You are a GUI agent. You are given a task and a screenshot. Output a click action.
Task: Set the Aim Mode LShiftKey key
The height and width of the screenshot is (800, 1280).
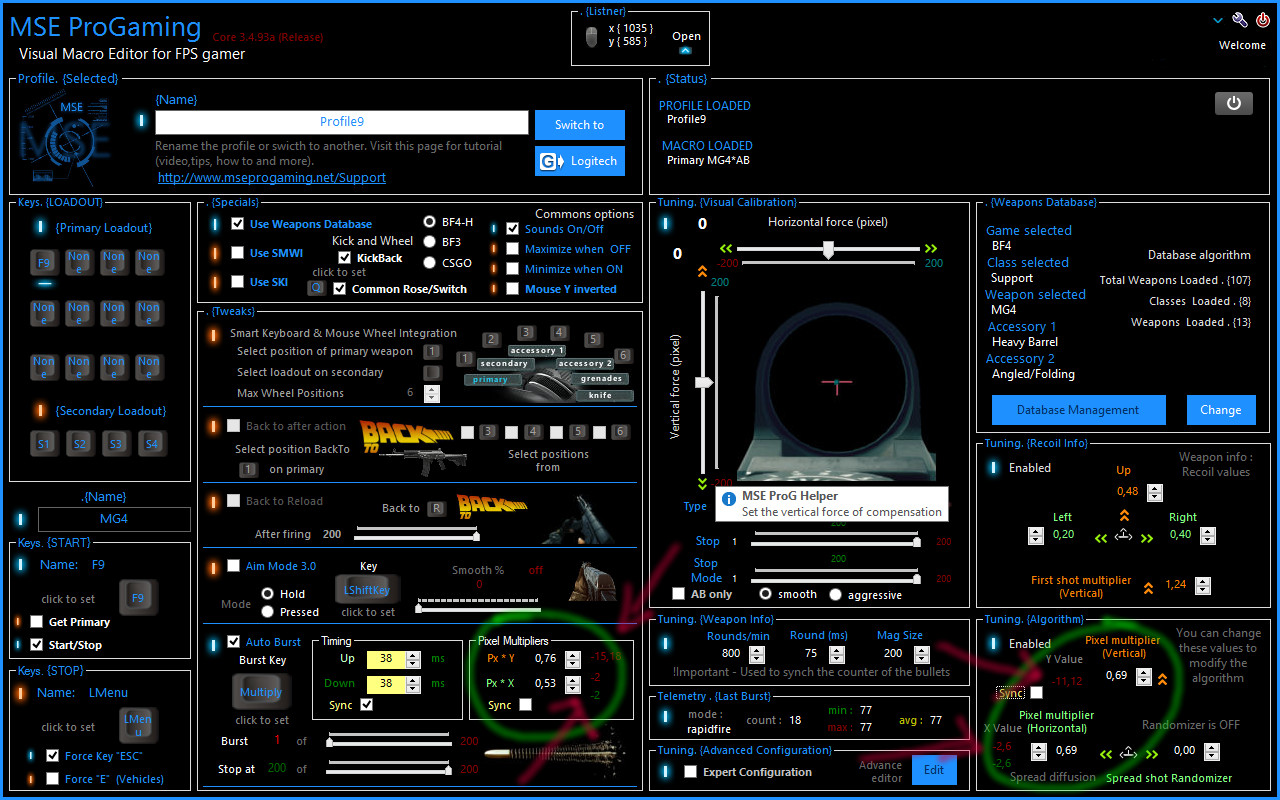pos(367,590)
